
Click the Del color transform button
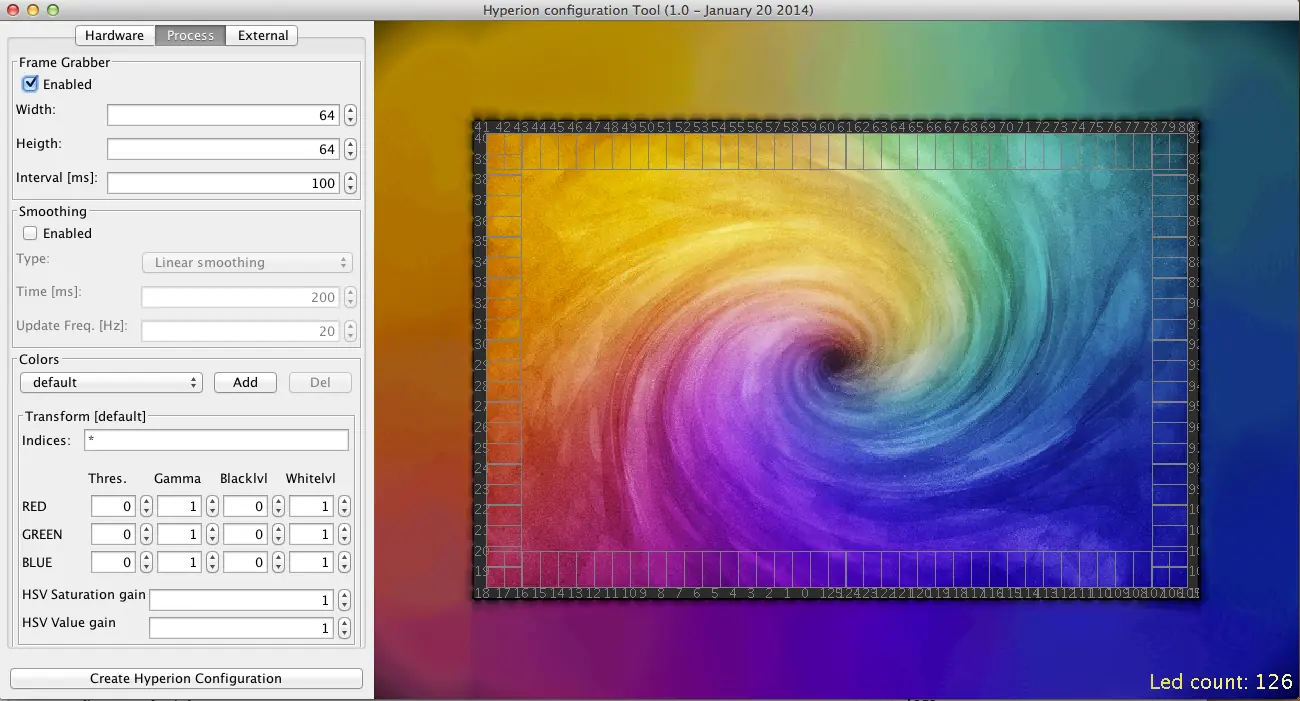click(320, 382)
